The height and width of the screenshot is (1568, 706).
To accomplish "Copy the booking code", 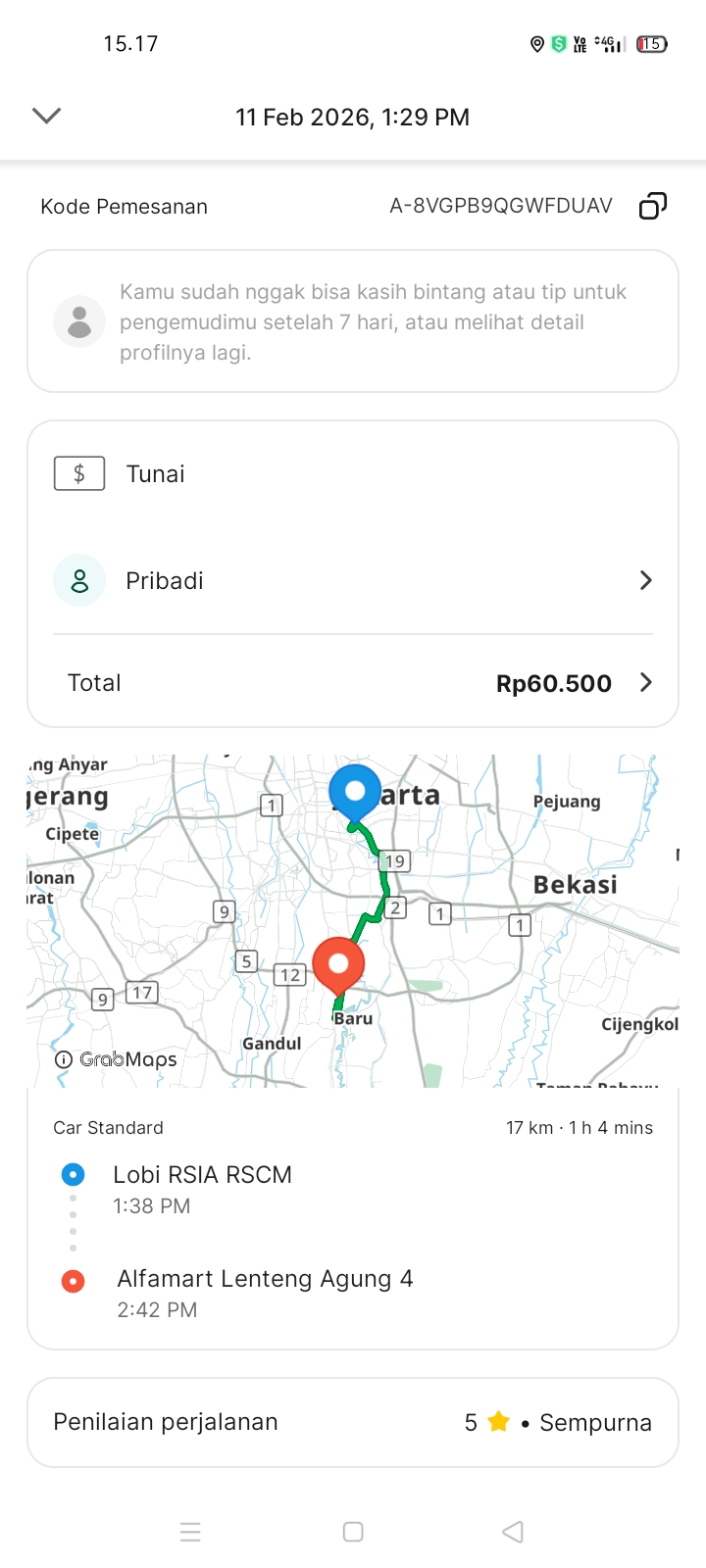I will coord(653,206).
